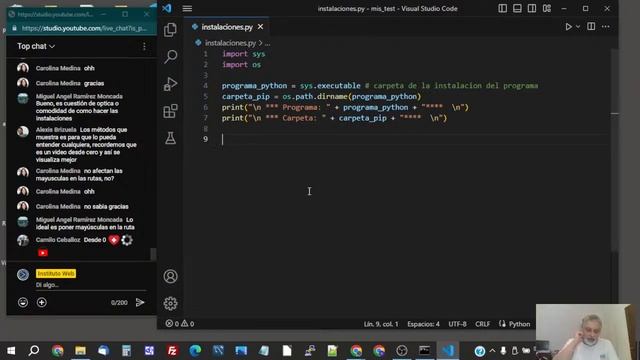Toggle secondary side bar layout button
640x360 pixels.
[532, 9]
